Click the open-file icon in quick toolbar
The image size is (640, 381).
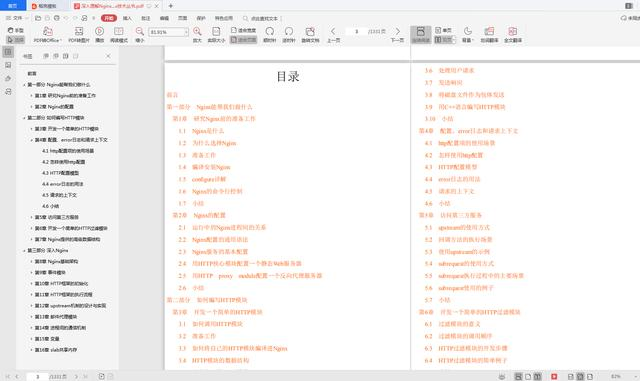coord(38,18)
